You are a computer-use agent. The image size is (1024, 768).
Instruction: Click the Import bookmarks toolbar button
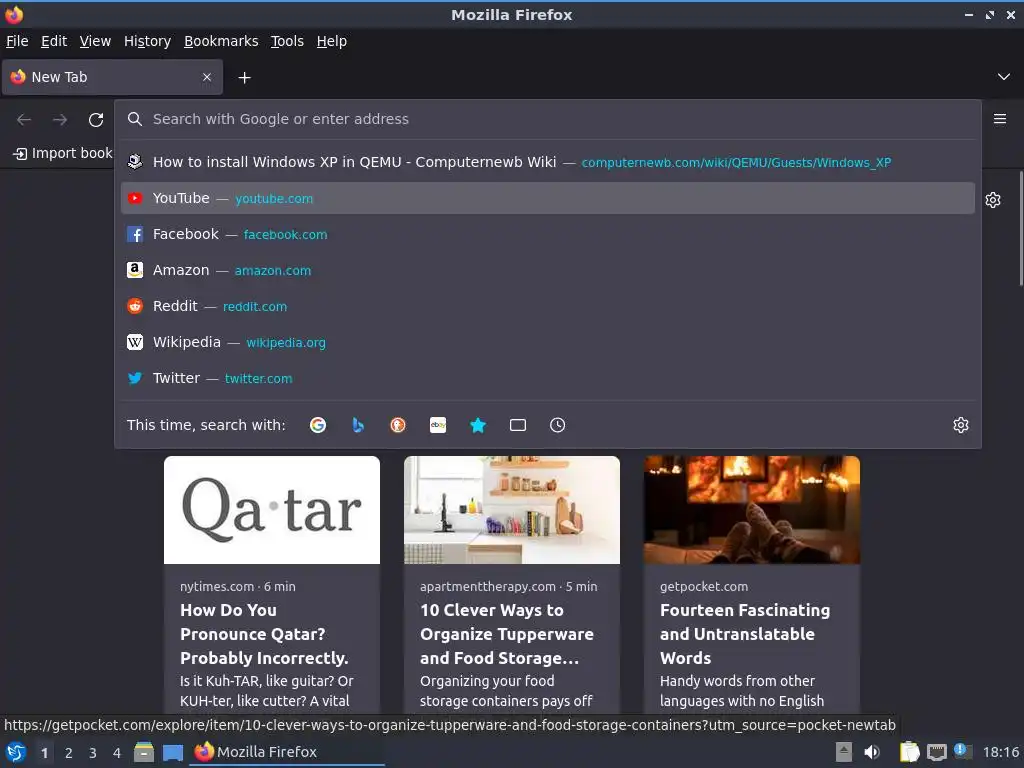pyautogui.click(x=63, y=153)
